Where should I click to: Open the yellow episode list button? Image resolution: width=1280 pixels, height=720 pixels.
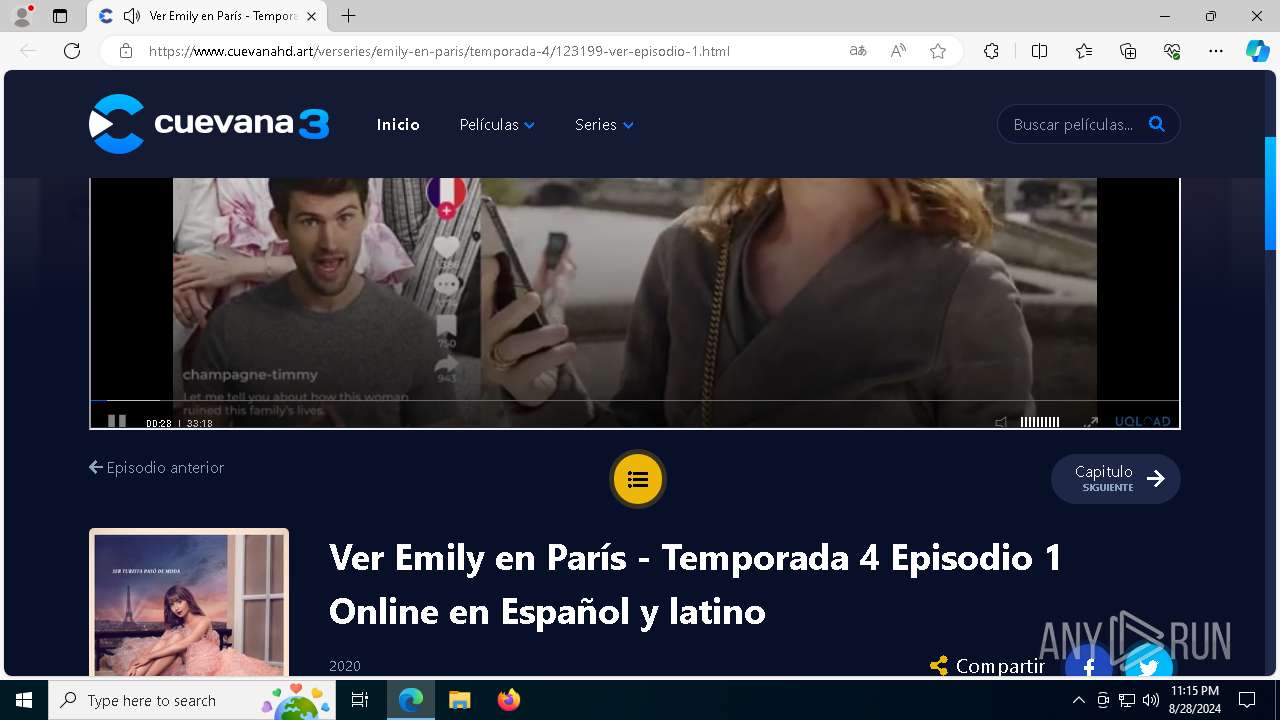click(x=638, y=480)
